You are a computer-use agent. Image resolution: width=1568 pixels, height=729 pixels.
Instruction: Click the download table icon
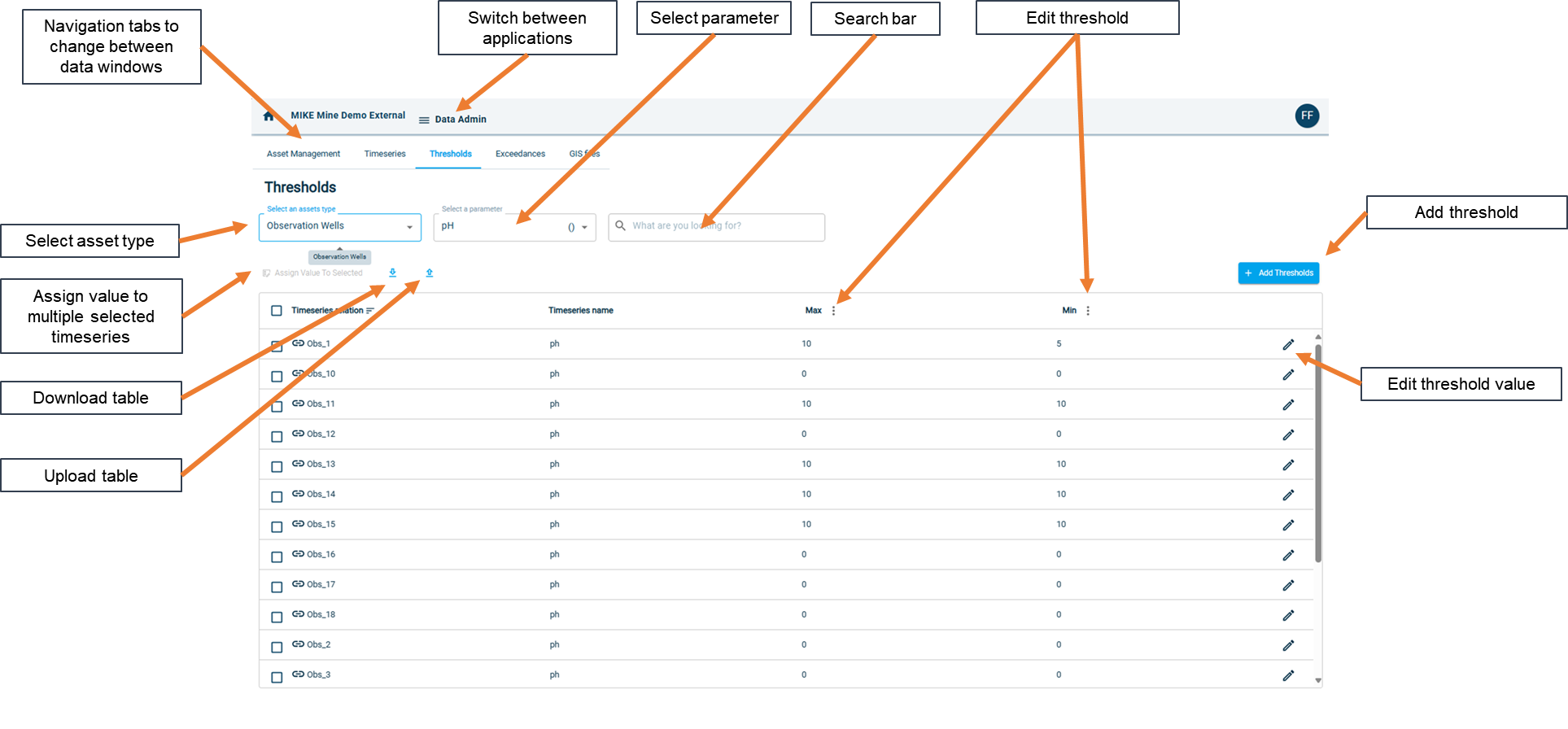393,273
